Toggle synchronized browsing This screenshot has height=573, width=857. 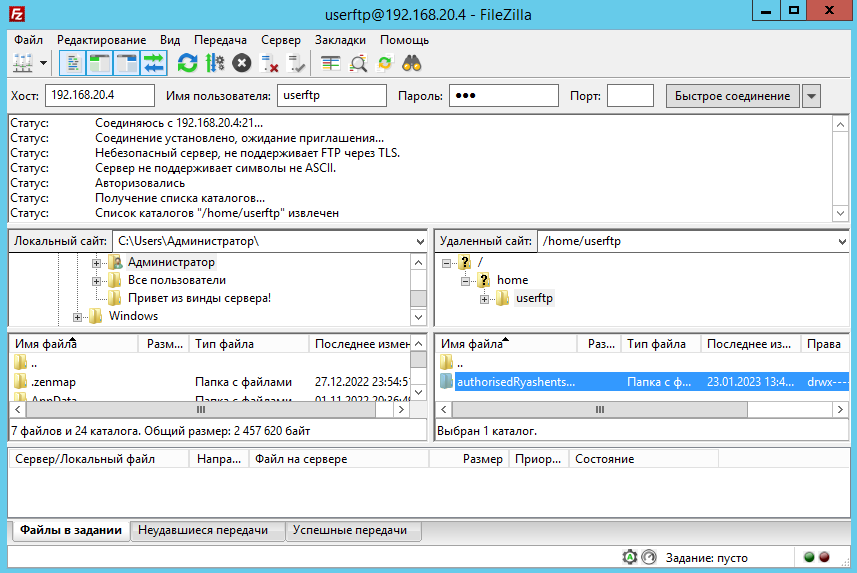pos(385,63)
